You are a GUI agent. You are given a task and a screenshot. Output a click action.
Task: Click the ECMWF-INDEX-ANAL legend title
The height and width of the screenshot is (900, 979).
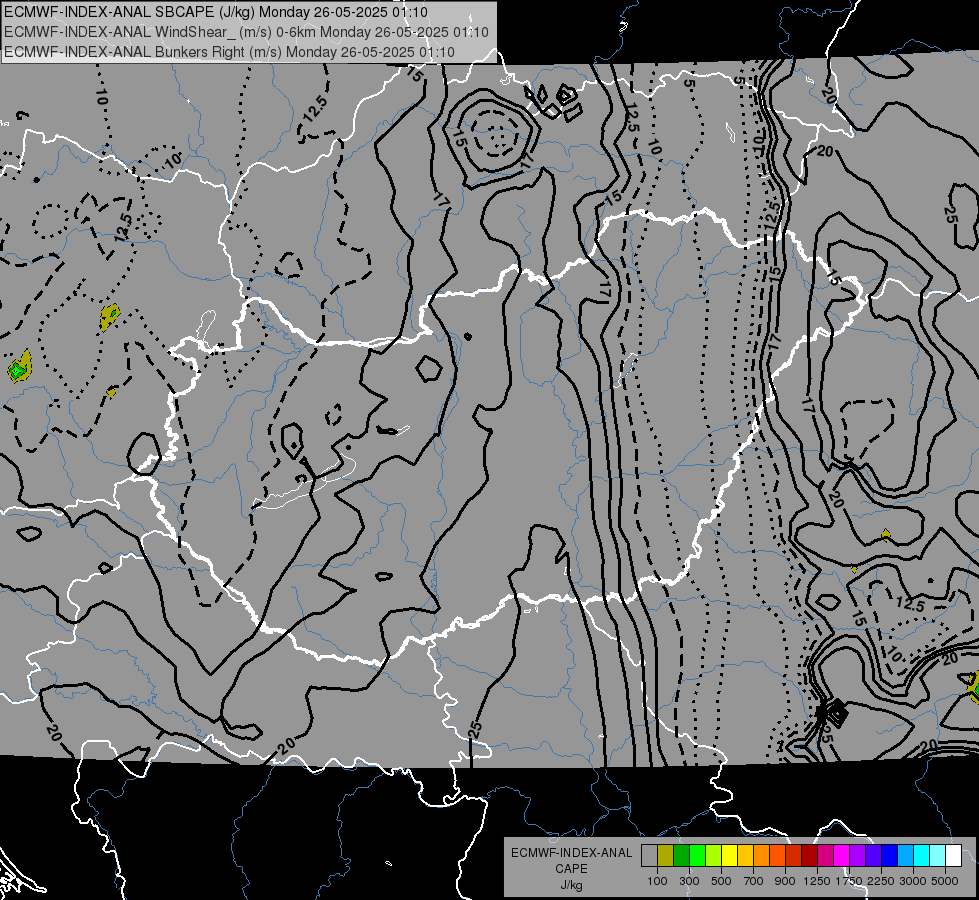pos(571,853)
